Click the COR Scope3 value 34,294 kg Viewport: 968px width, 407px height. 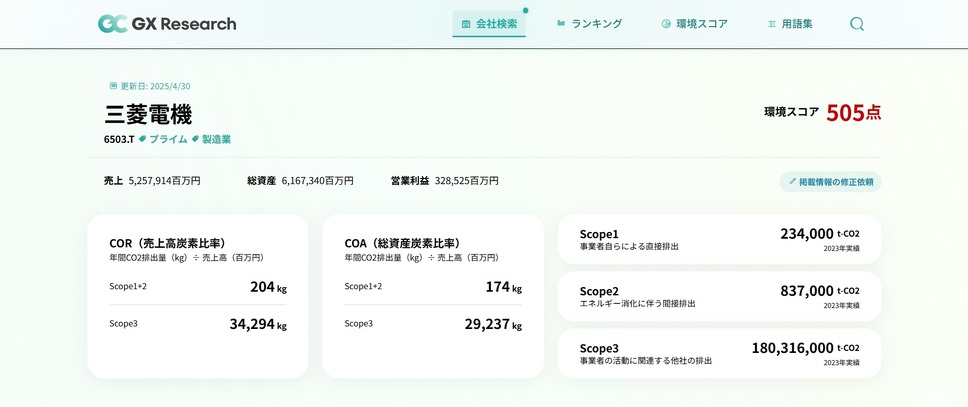tap(258, 324)
